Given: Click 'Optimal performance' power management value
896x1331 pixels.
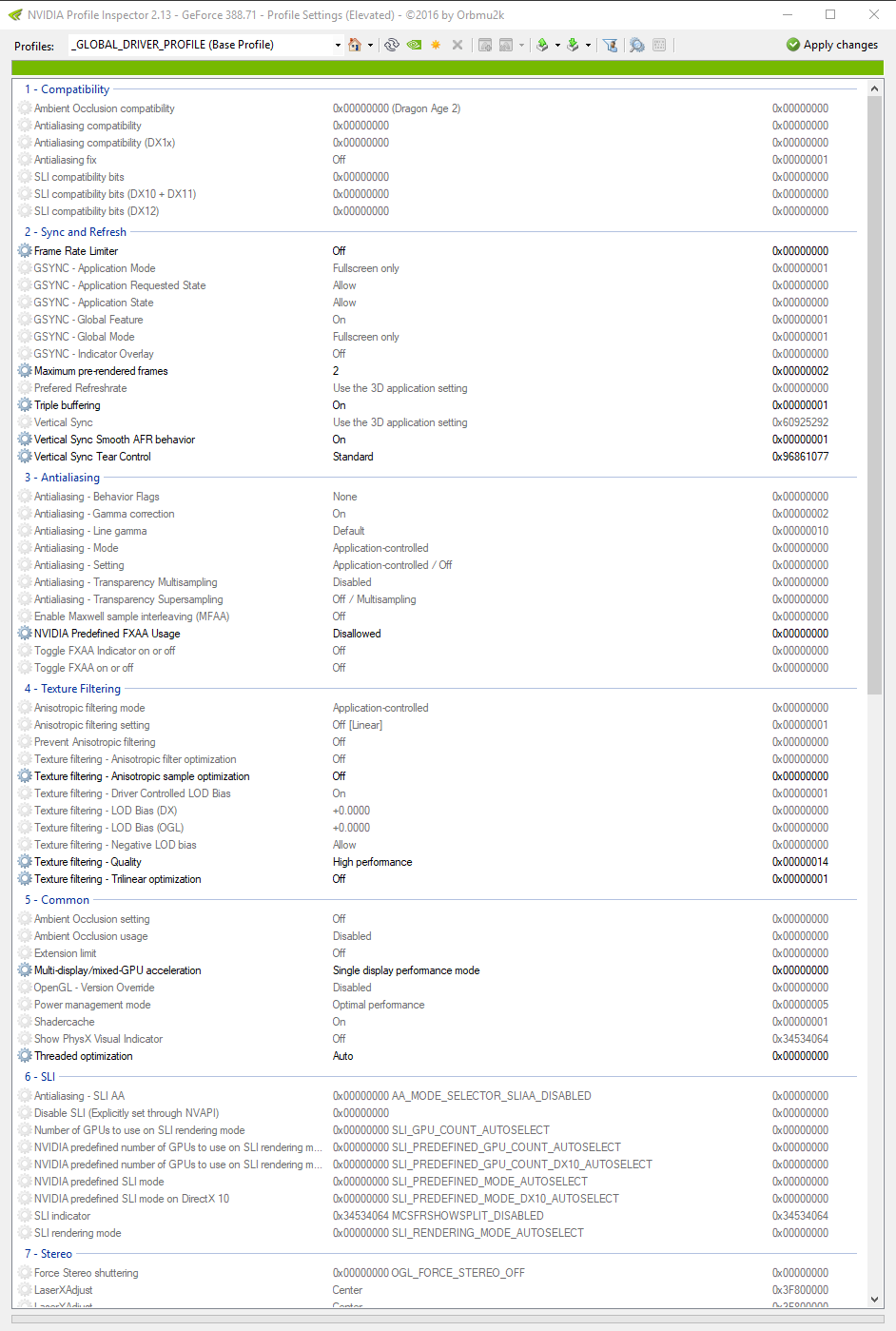Looking at the screenshot, I should 379,1005.
